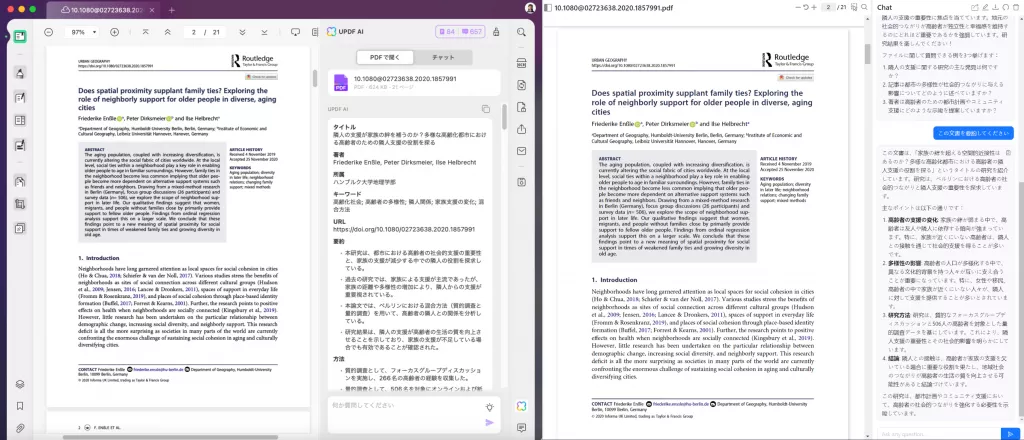Send the UPDF AI message with arrow icon
The image size is (1024, 440).
[489, 422]
